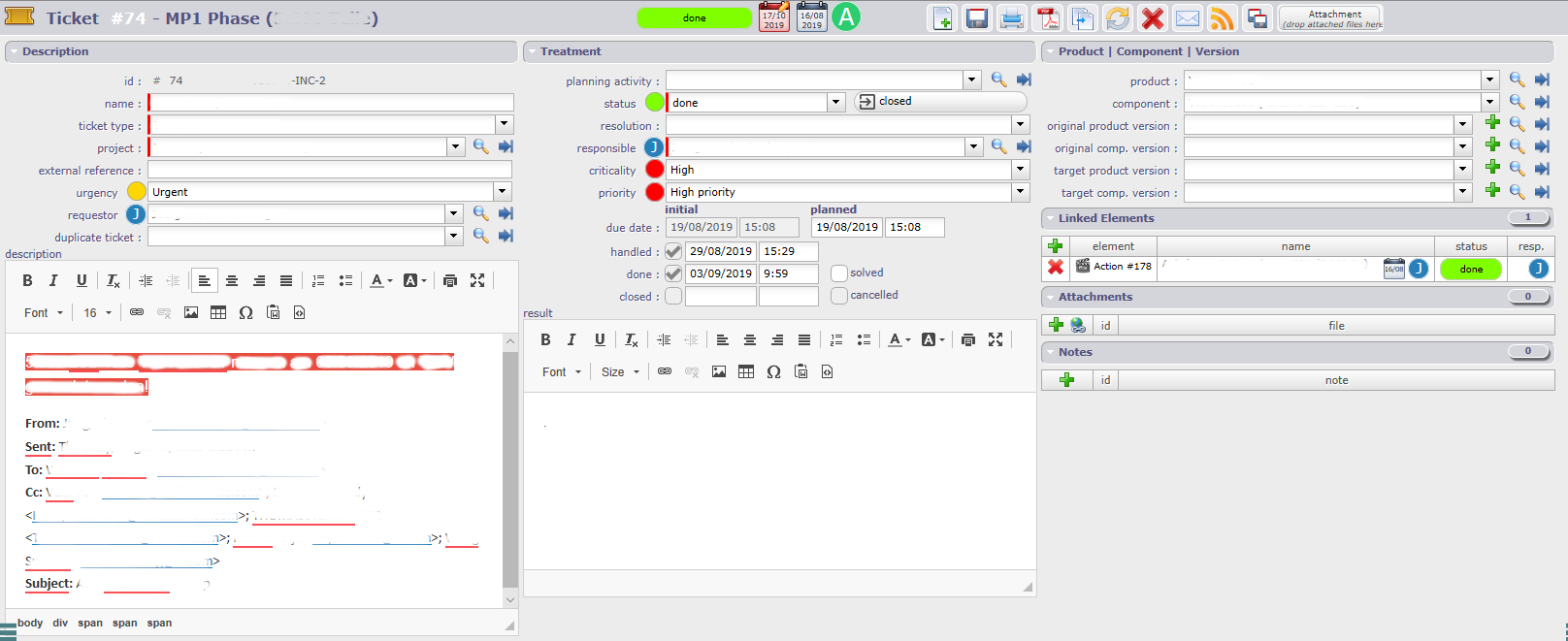The width and height of the screenshot is (1568, 641).
Task: Click the orange RSS subscribe icon
Action: 1223,18
